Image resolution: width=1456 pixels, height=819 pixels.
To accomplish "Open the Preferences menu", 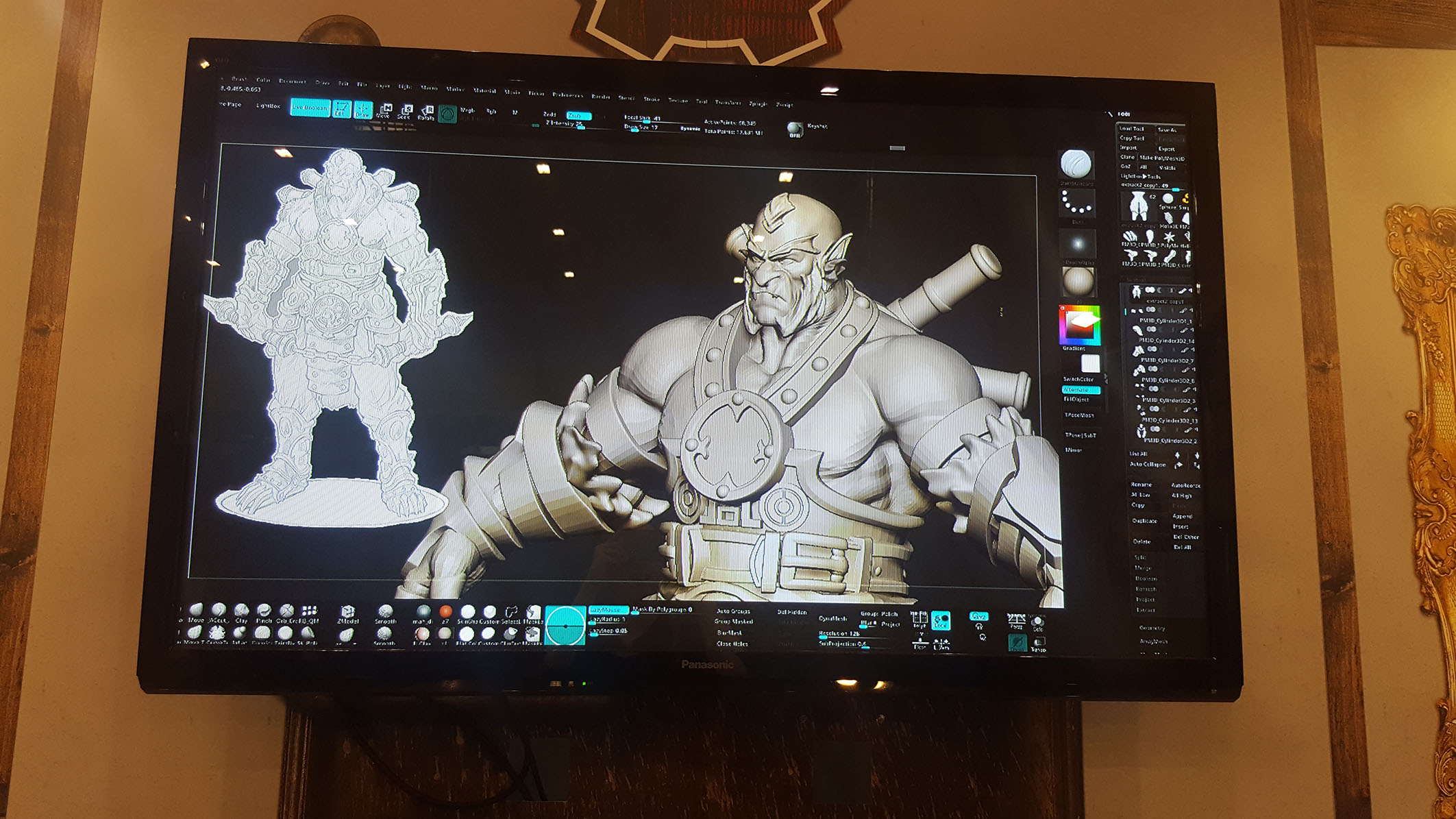I will click(x=567, y=95).
